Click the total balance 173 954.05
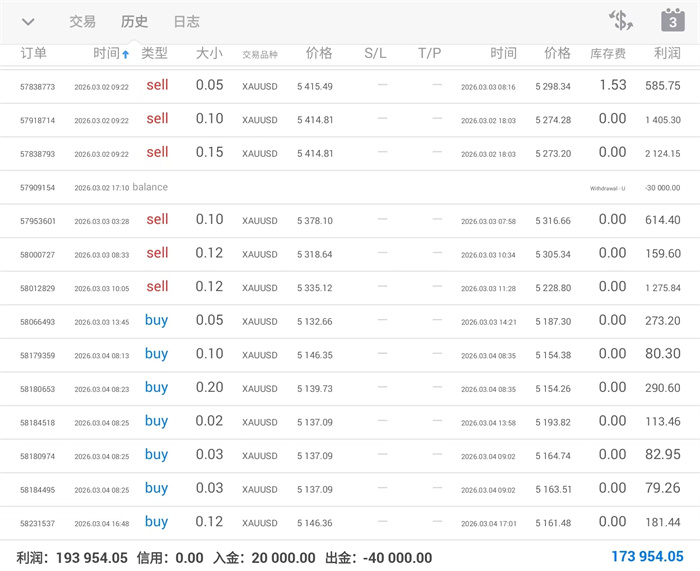 point(647,557)
